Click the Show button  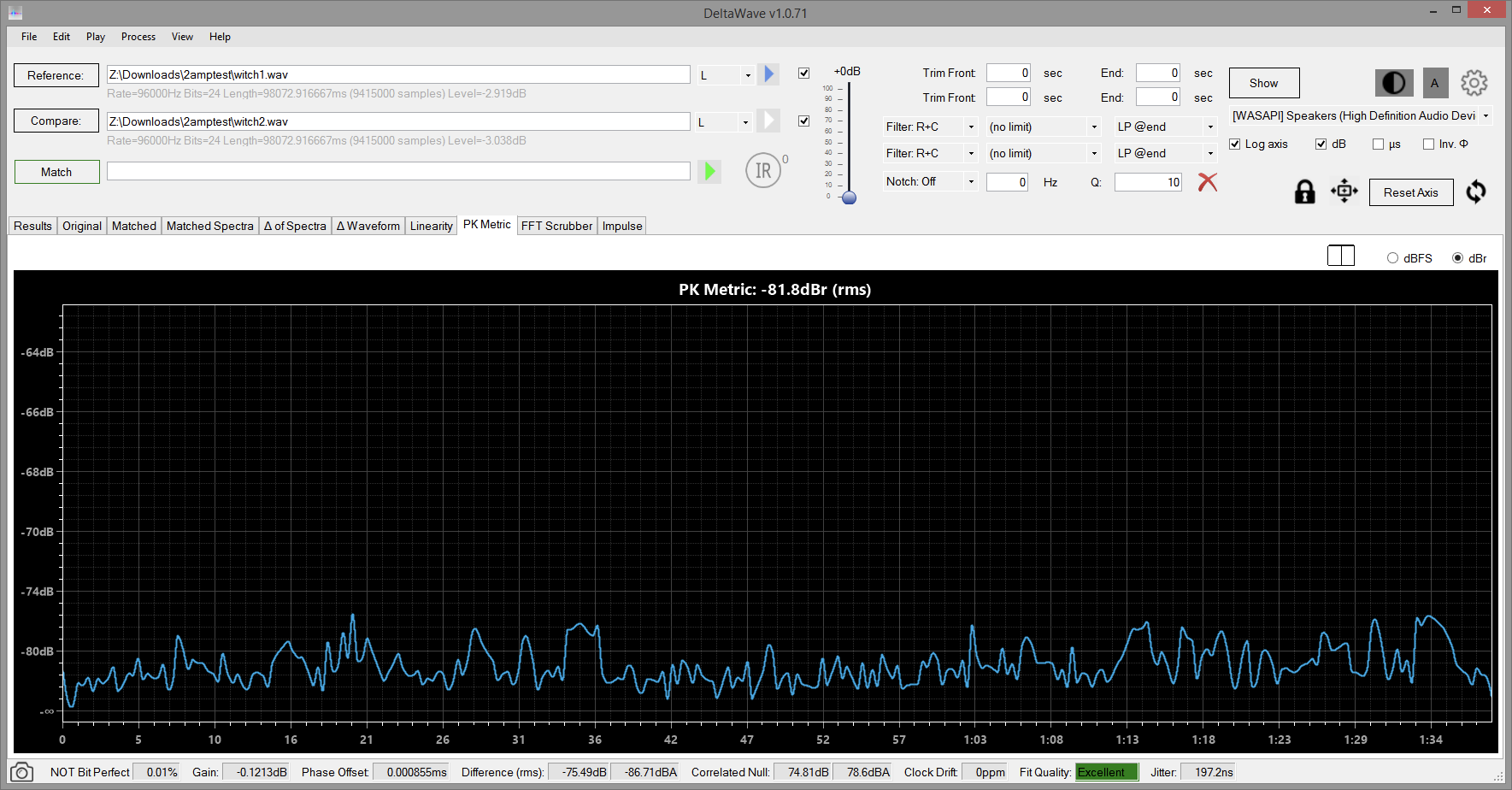(1264, 83)
